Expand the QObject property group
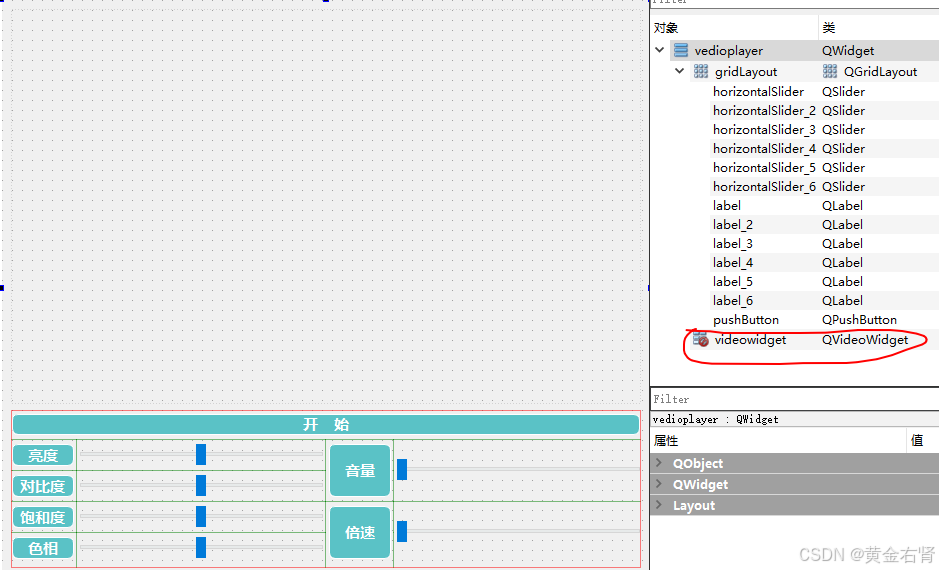This screenshot has width=939, height=570. coord(659,463)
